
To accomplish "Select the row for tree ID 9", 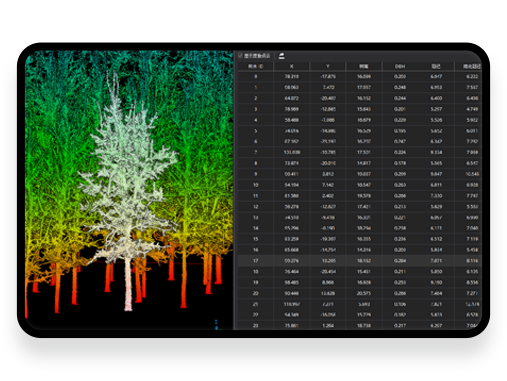I will [359, 174].
